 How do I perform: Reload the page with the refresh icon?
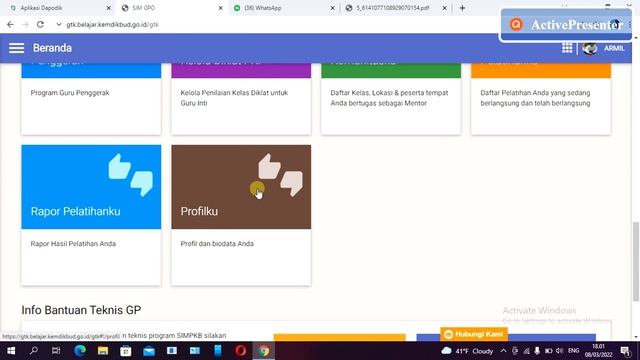click(x=40, y=24)
